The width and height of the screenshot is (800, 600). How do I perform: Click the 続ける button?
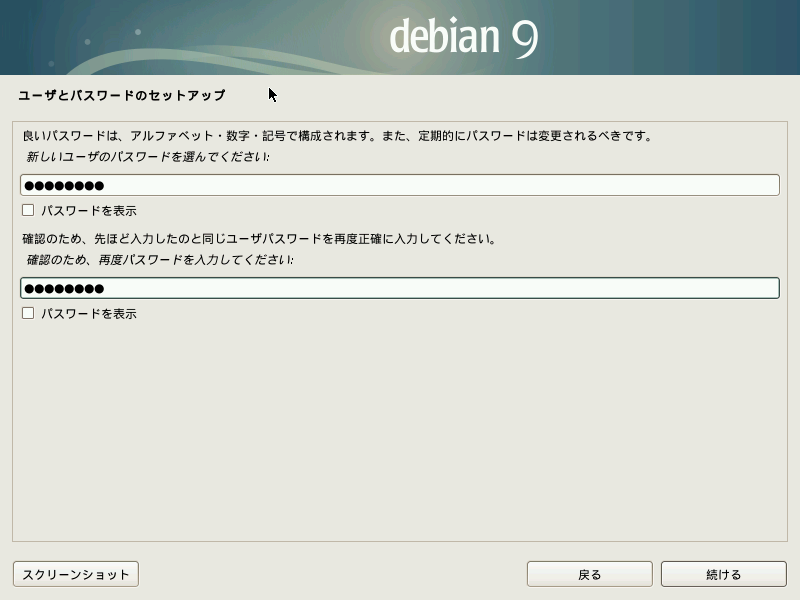pyautogui.click(x=723, y=574)
